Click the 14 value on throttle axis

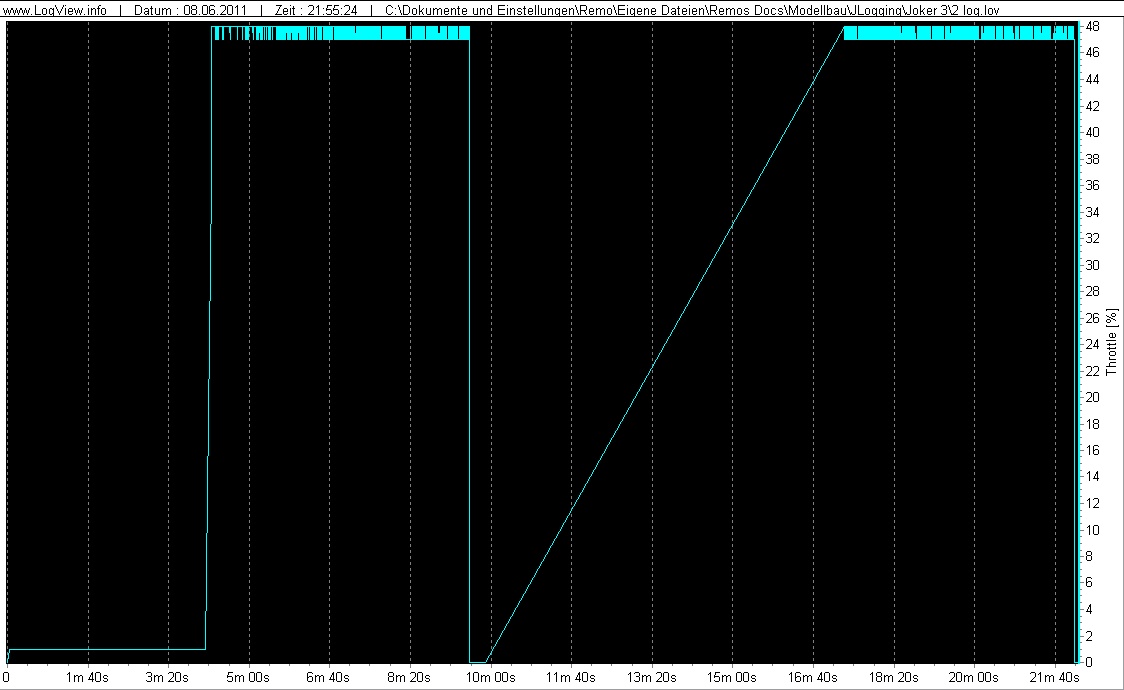coord(1092,476)
